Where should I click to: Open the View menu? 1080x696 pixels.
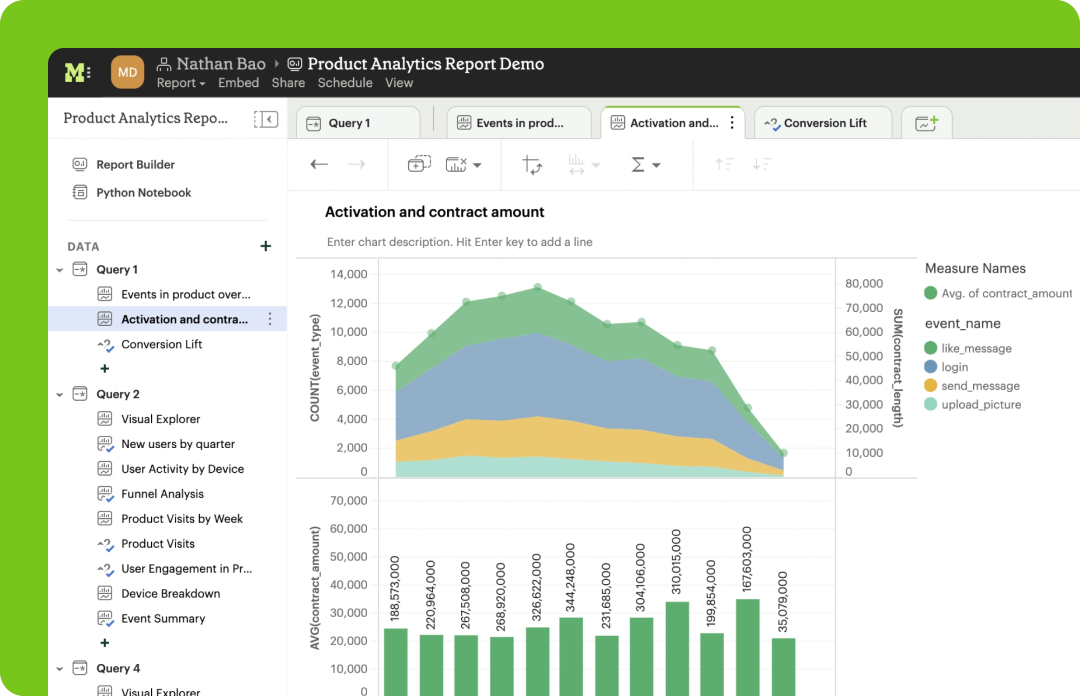tap(399, 83)
